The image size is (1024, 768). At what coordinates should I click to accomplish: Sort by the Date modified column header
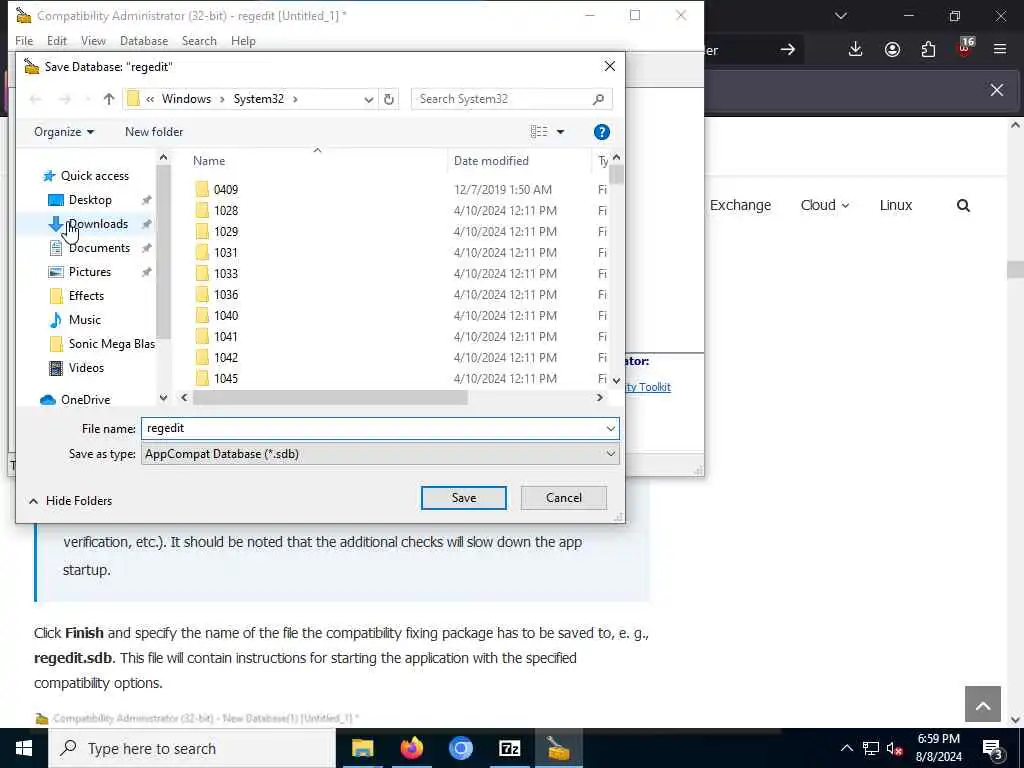(x=491, y=161)
